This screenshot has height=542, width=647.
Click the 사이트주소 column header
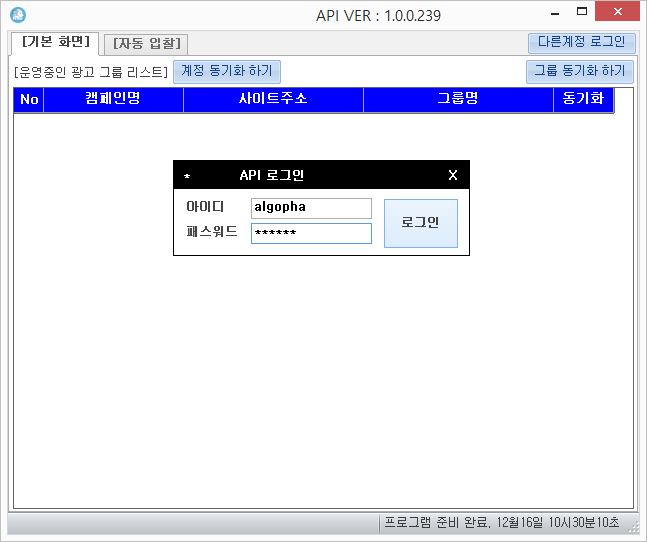pyautogui.click(x=273, y=100)
